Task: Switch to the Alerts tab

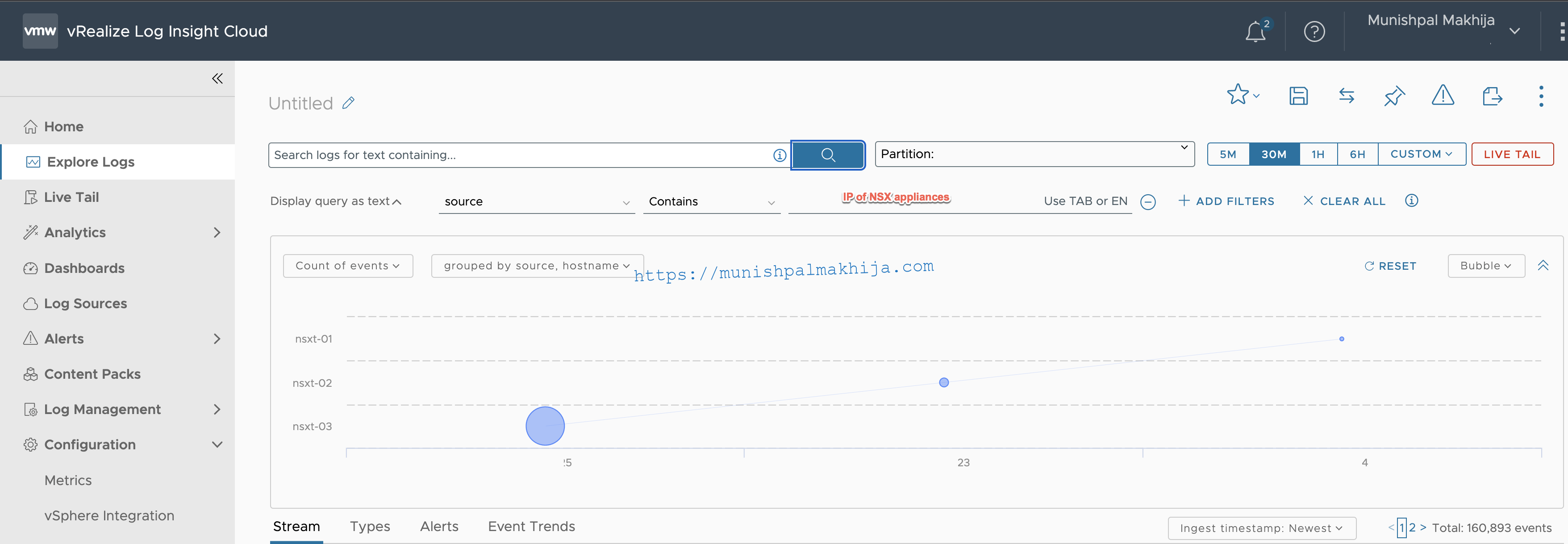Action: (439, 527)
